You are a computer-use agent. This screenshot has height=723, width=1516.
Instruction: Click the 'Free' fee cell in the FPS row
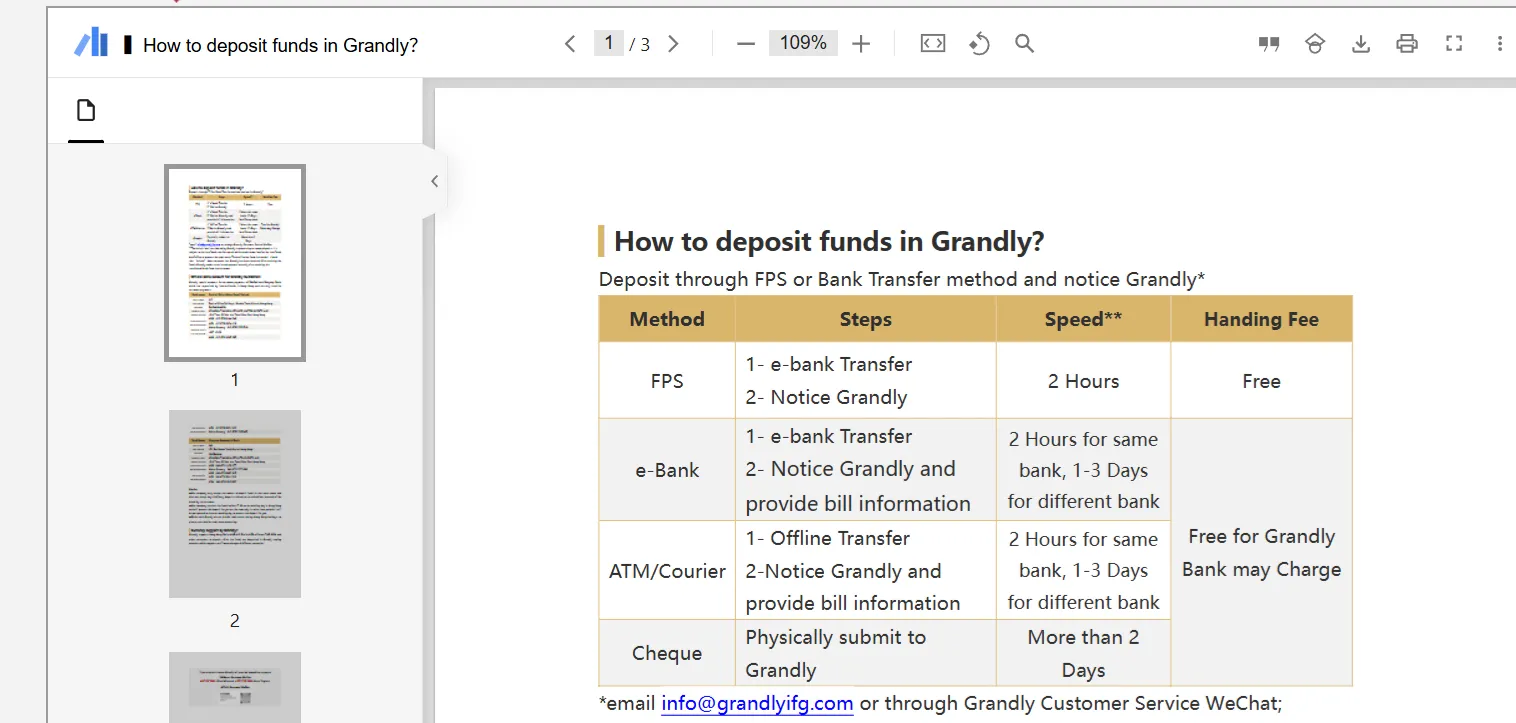click(x=1261, y=381)
